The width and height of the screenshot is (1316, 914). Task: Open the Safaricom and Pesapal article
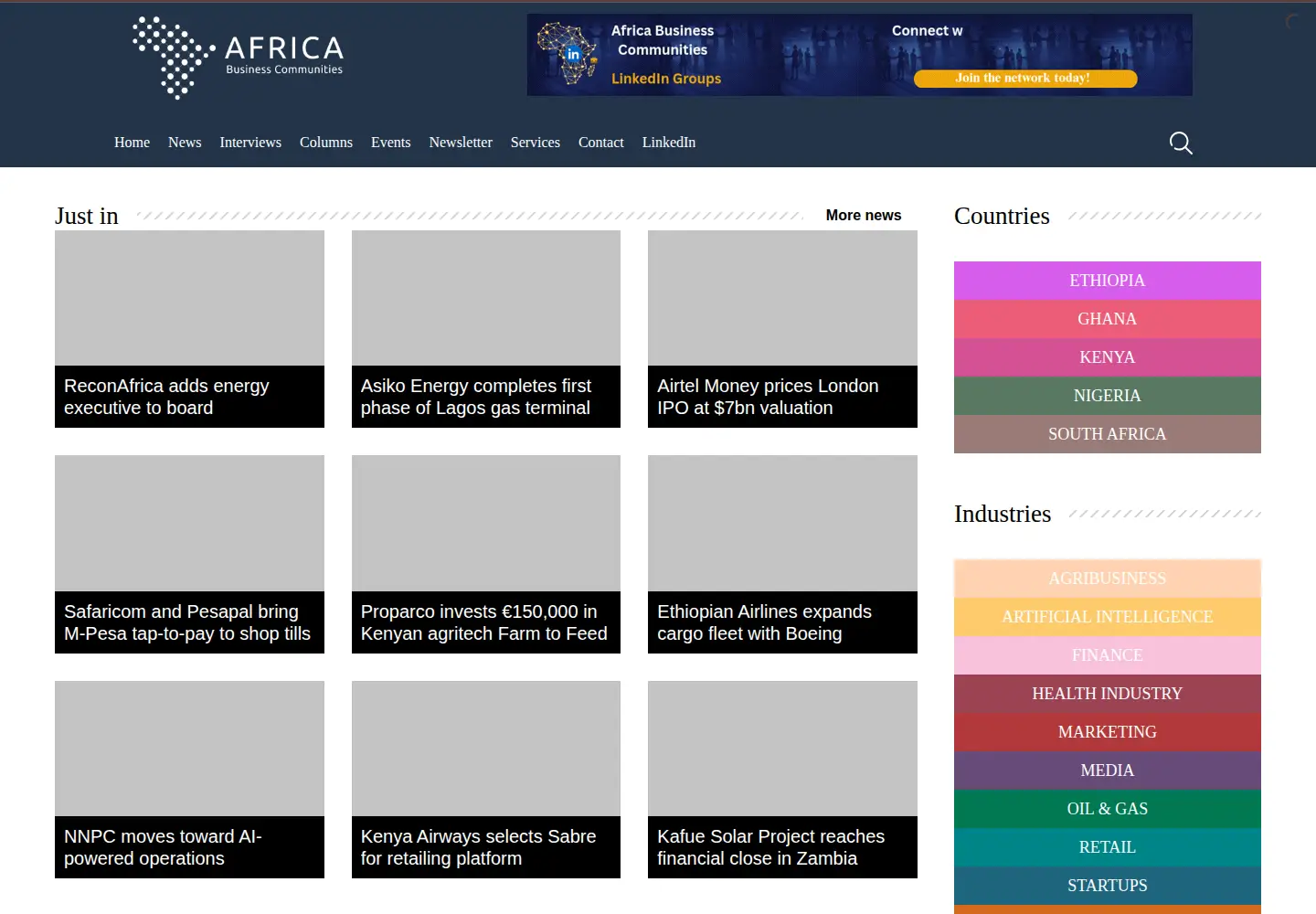189,622
